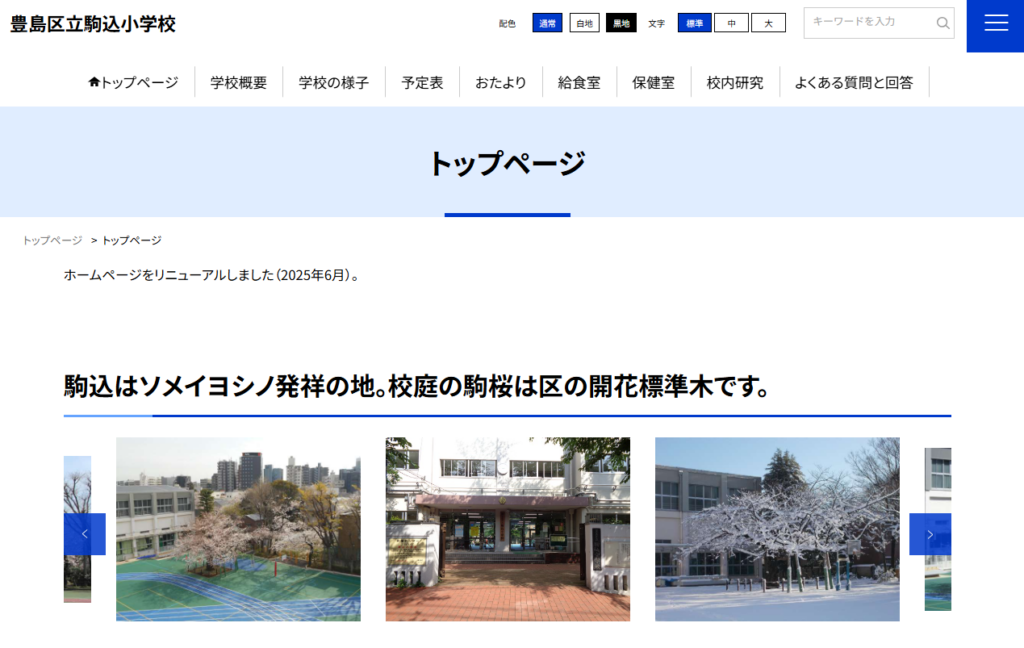Image resolution: width=1024 pixels, height=648 pixels.
Task: Focus the キーワードを入力 search field
Action: coord(868,23)
